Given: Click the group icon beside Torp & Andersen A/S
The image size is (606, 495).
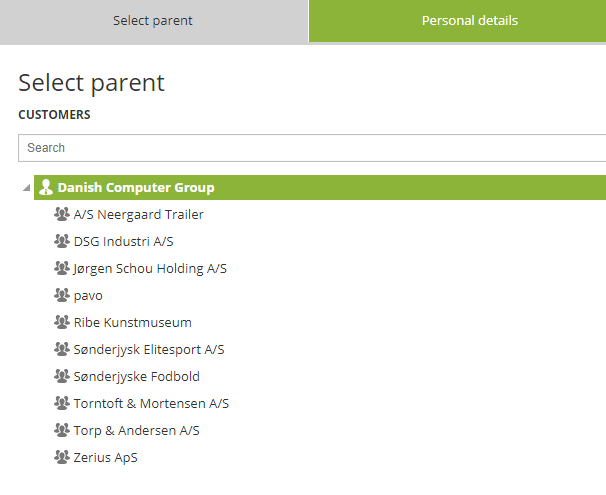Looking at the screenshot, I should click(62, 430).
